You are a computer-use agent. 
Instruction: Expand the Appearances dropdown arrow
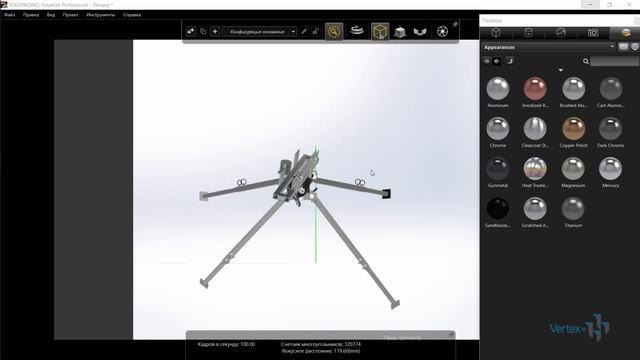click(x=612, y=47)
